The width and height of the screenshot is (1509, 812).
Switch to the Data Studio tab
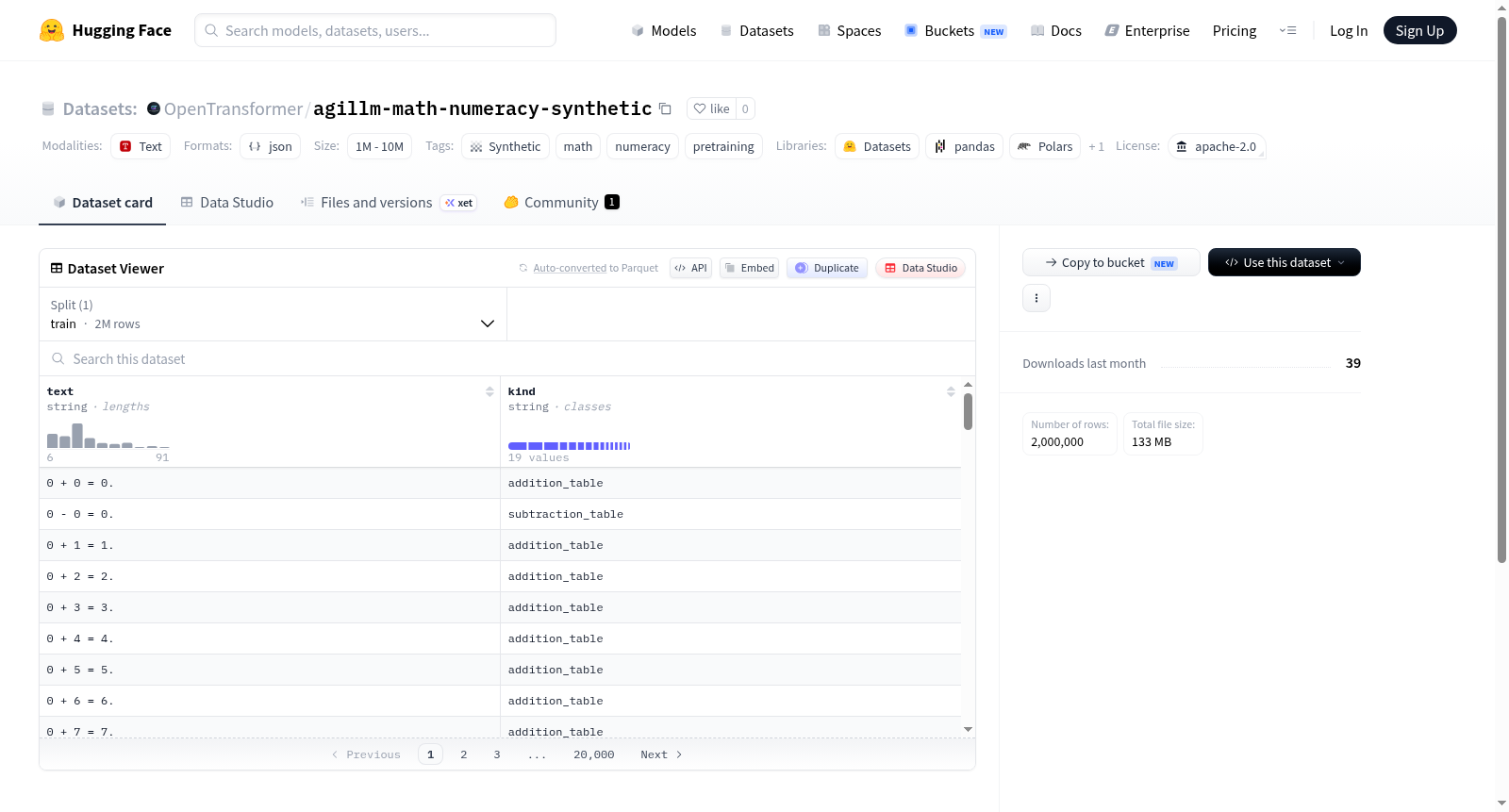(227, 202)
